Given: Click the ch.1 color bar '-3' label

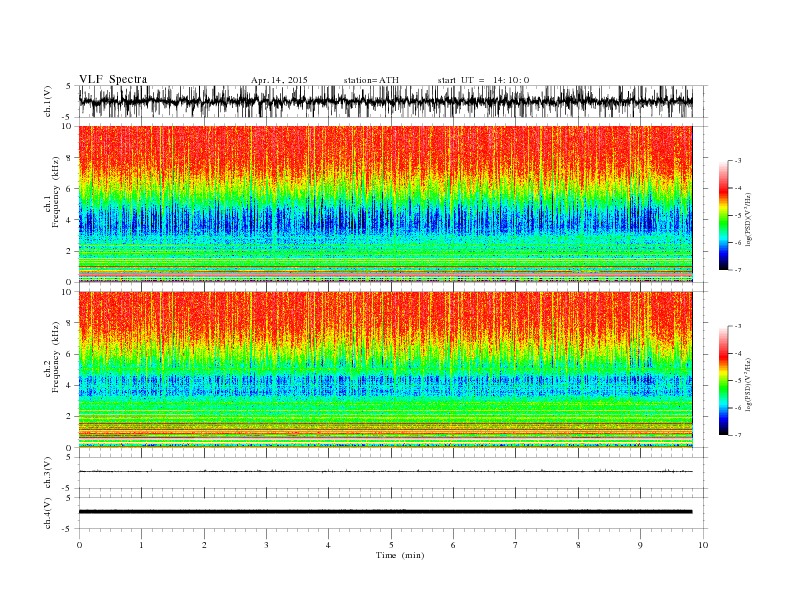Looking at the screenshot, I should [738, 161].
